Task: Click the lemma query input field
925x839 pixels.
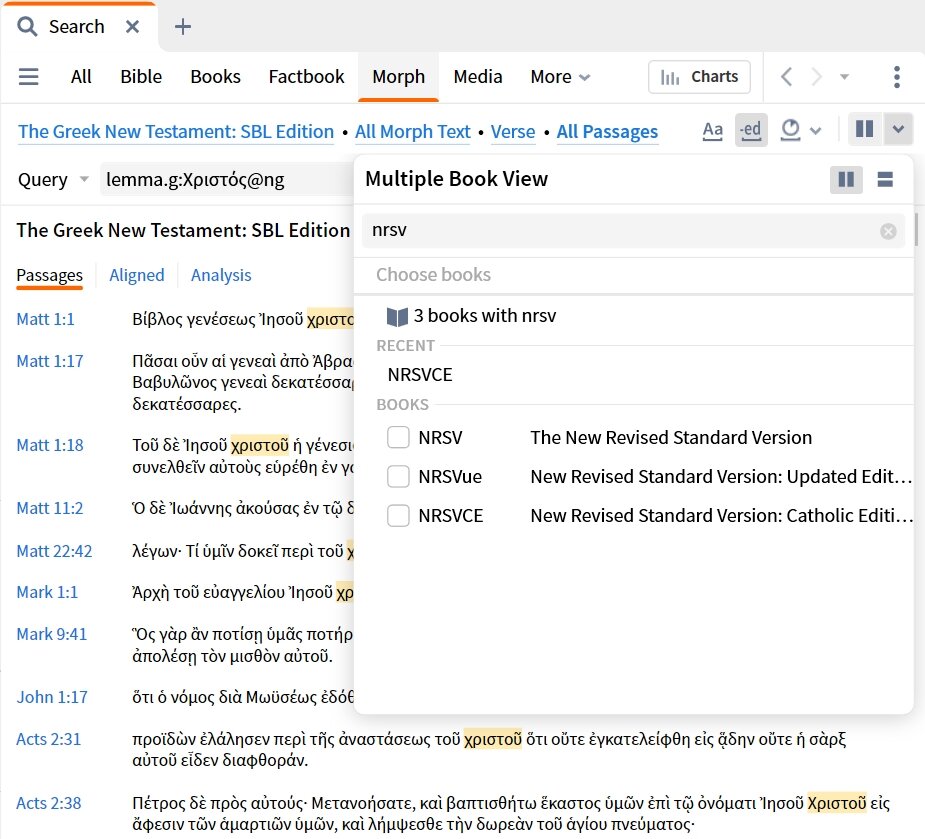Action: pos(227,179)
